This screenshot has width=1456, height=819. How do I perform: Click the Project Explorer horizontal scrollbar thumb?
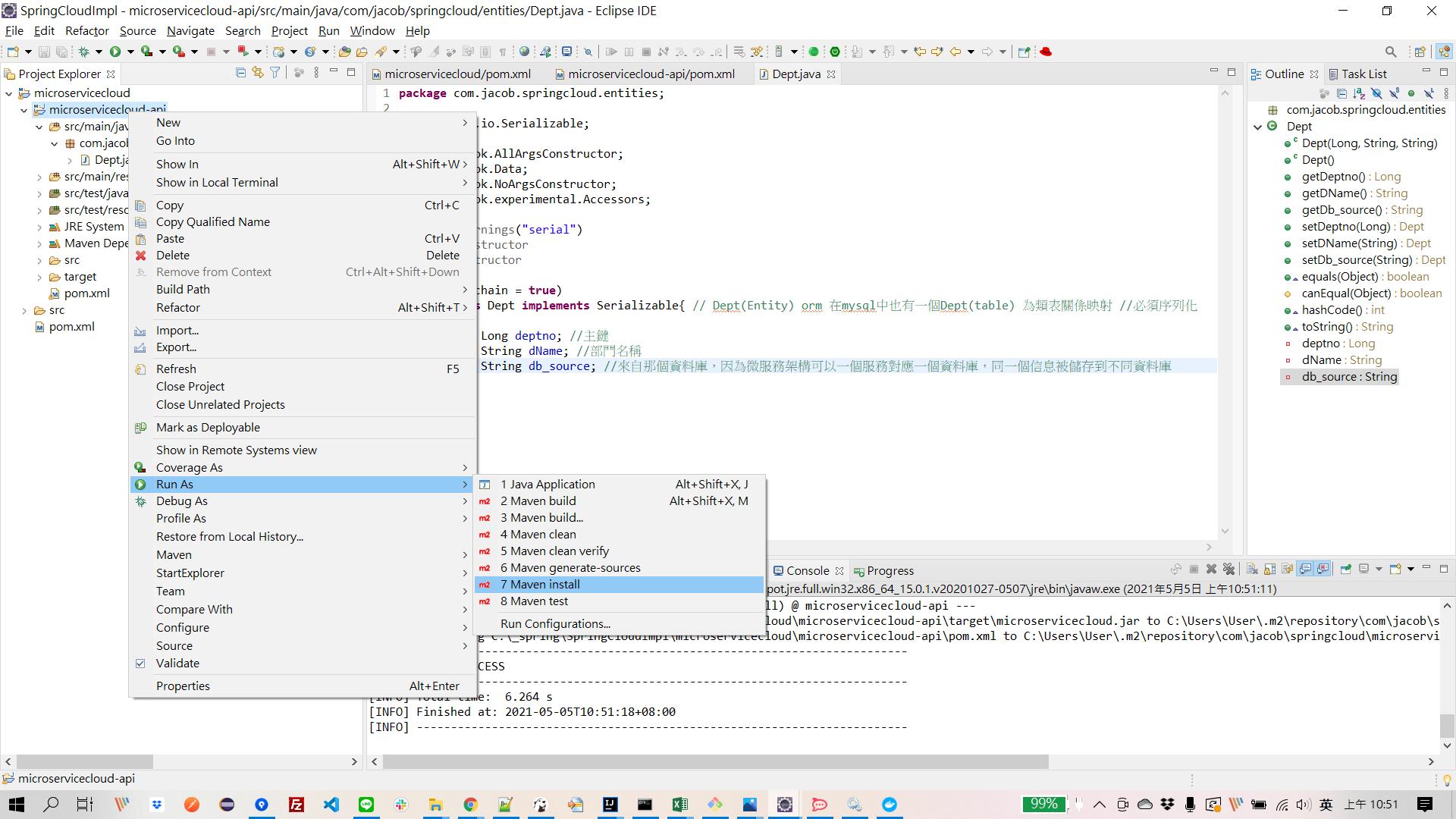[85, 761]
